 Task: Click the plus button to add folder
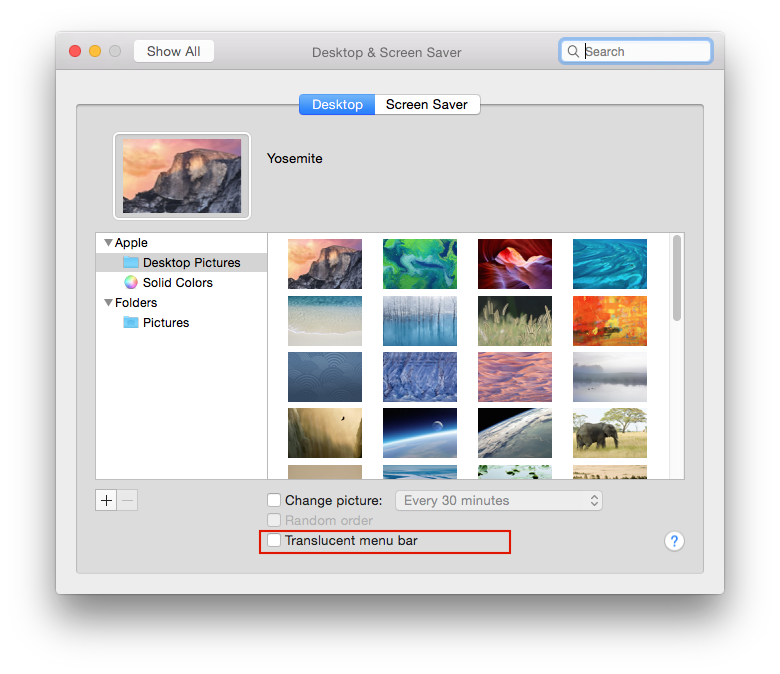click(x=106, y=500)
